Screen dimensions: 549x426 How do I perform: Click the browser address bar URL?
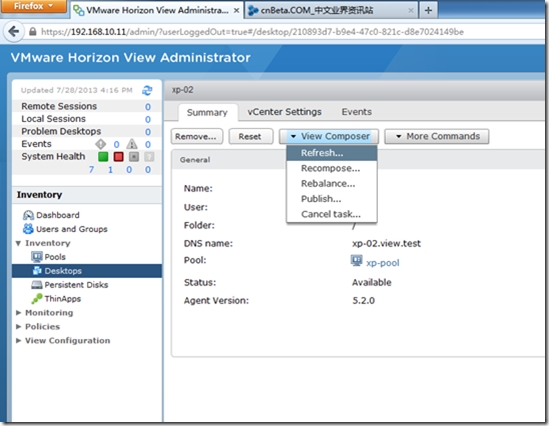(252, 32)
